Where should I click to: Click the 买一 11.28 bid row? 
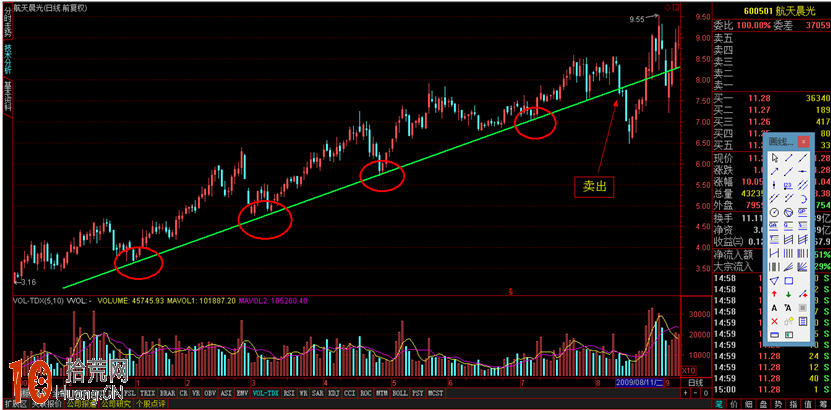[x=772, y=98]
